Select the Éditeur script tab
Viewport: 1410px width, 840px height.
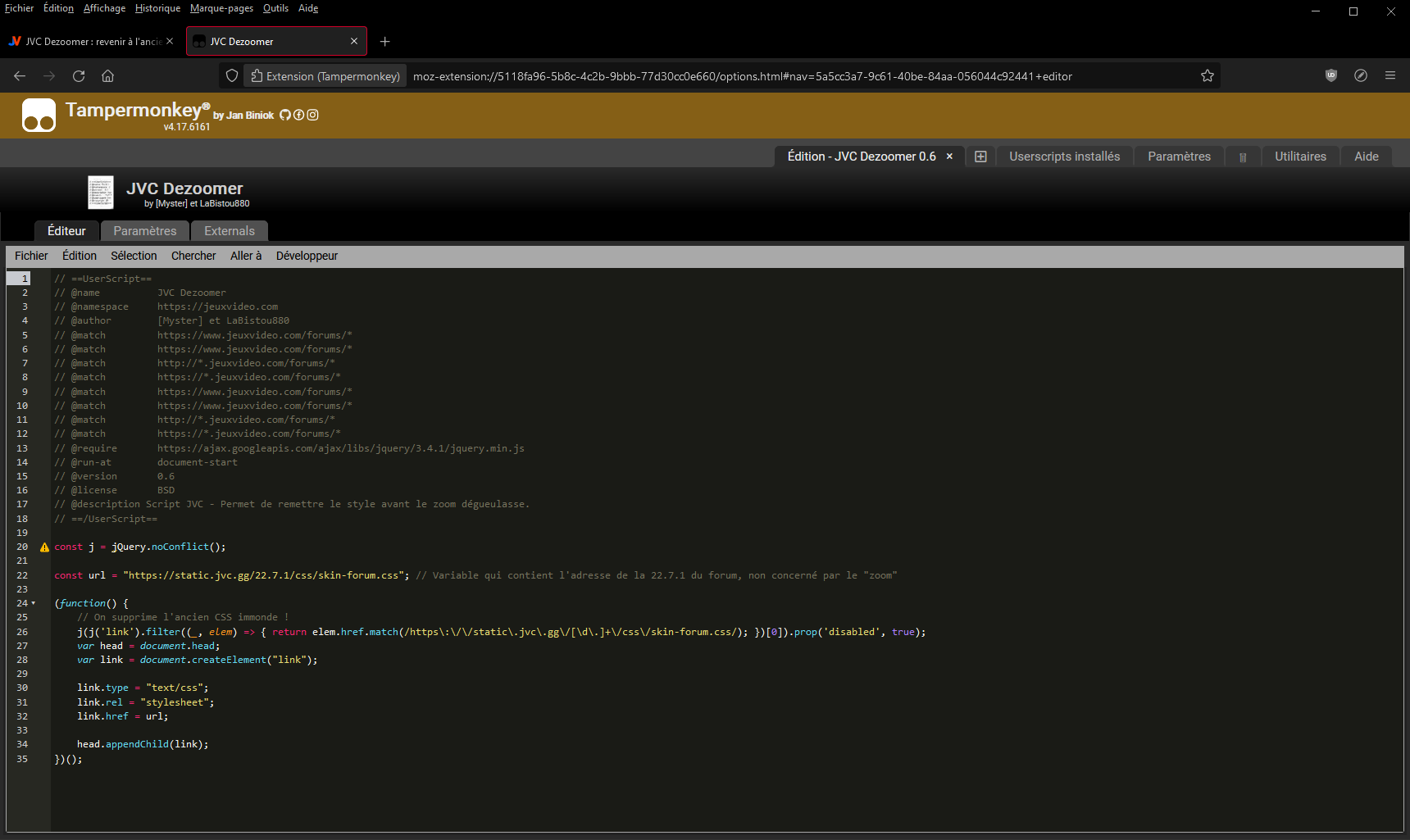66,231
